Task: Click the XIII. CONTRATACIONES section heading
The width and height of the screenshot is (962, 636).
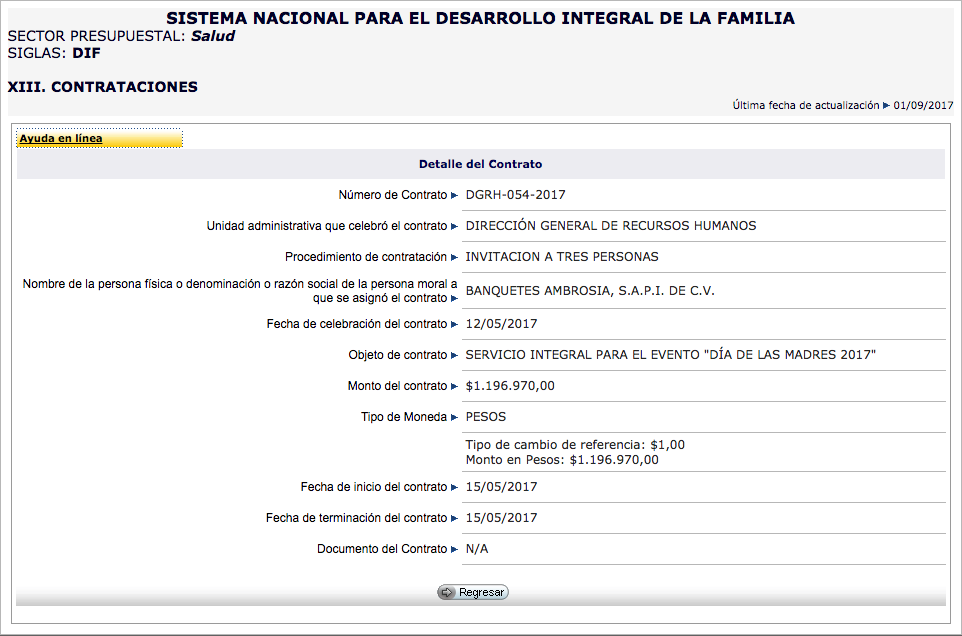Action: (x=102, y=87)
